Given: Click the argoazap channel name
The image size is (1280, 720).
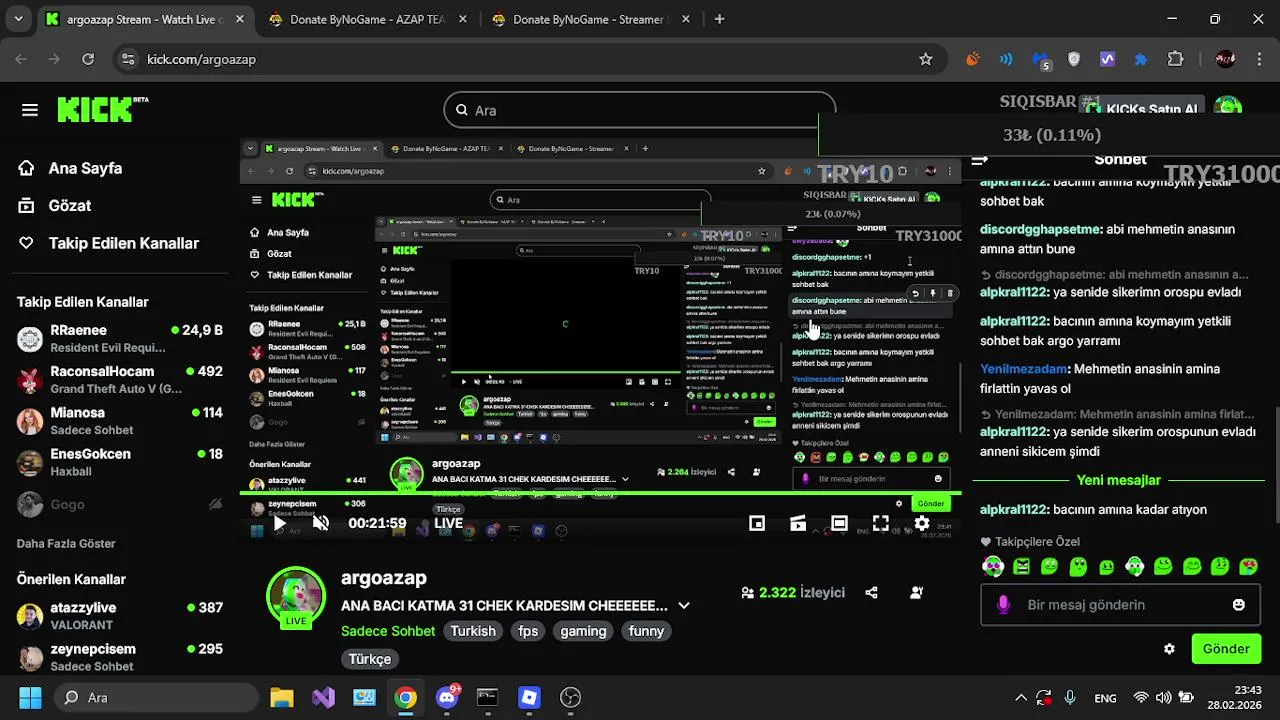Looking at the screenshot, I should 384,578.
